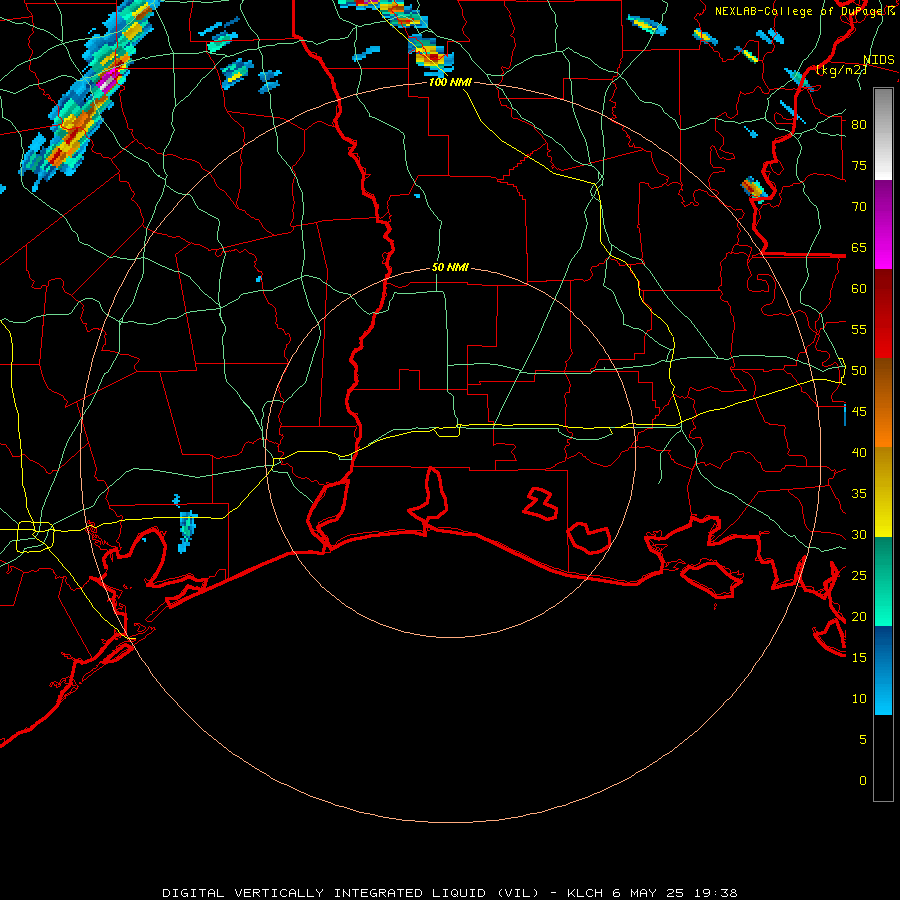Select the 15 value on the color scale

click(x=859, y=658)
